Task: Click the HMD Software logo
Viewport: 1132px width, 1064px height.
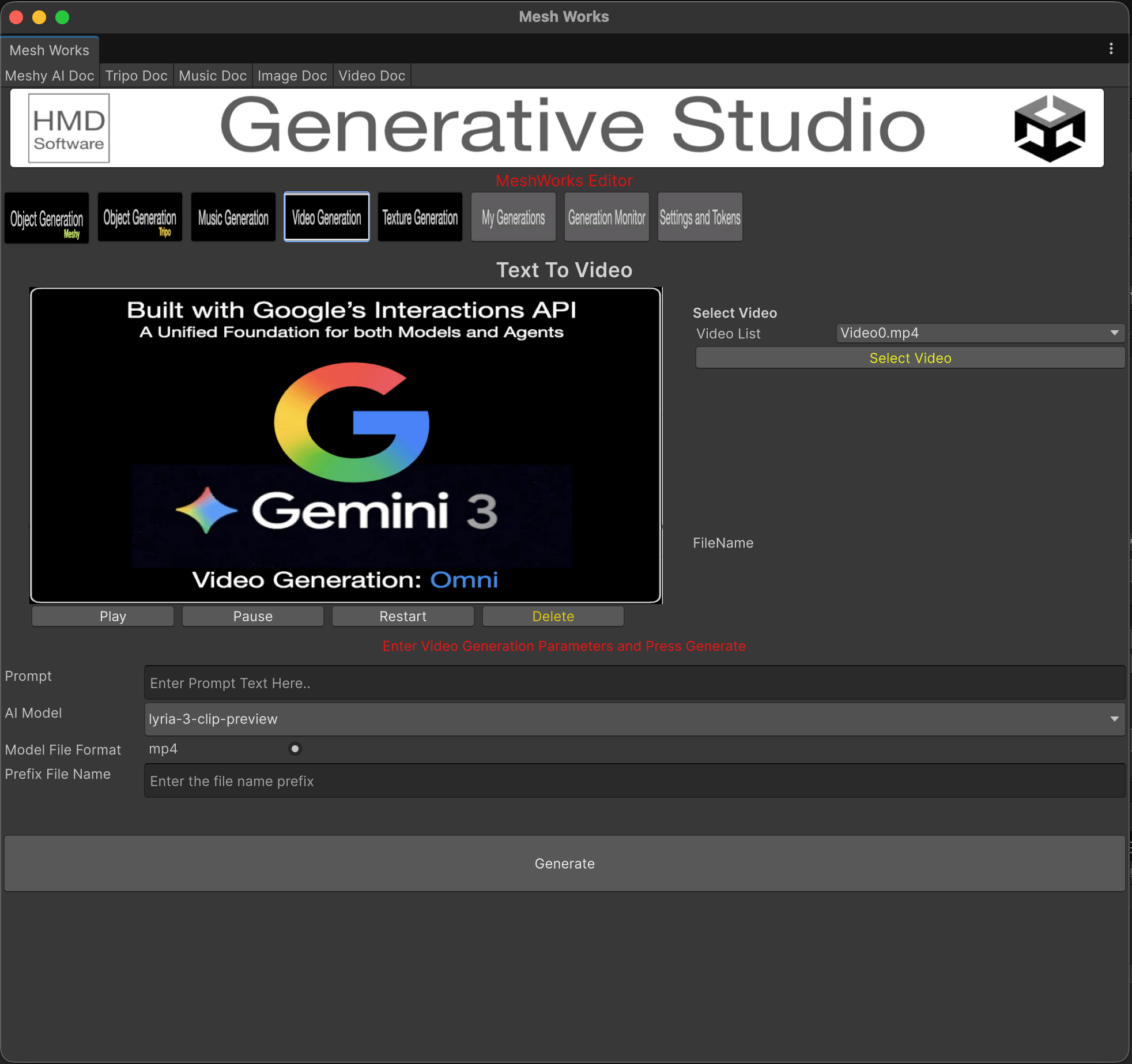Action: tap(69, 129)
